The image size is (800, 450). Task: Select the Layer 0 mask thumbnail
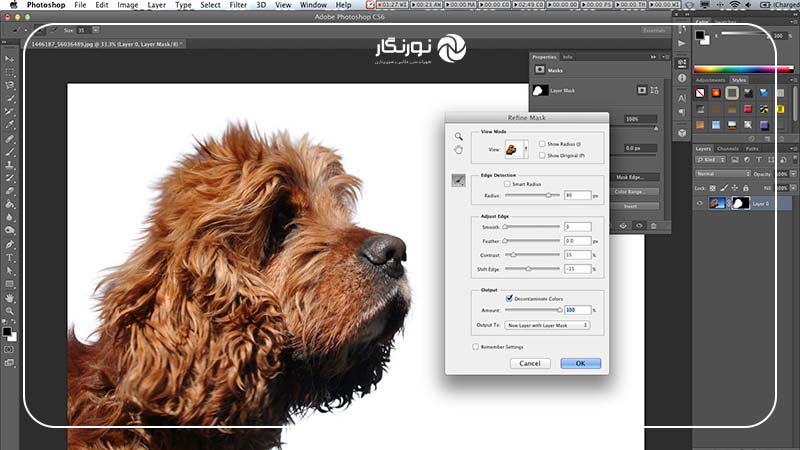(741, 204)
